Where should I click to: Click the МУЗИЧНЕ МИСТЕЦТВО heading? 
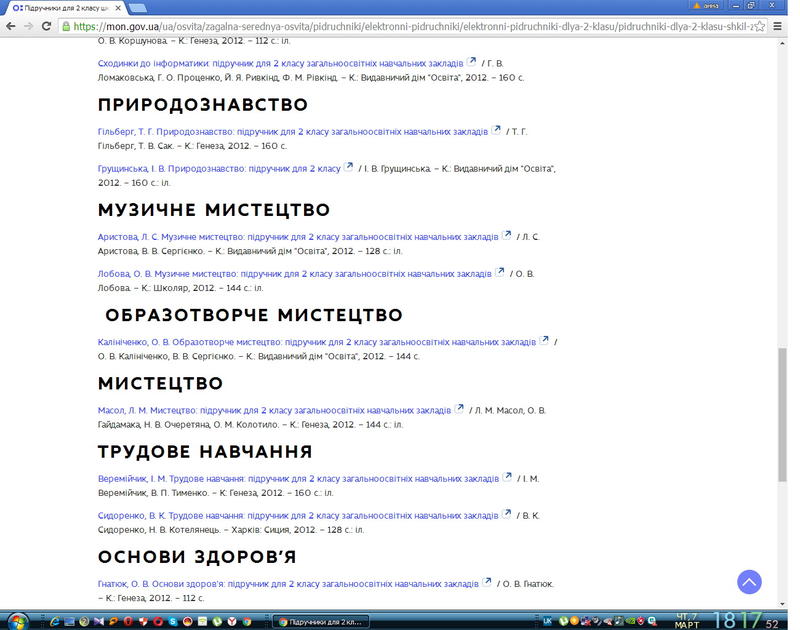[x=214, y=210]
